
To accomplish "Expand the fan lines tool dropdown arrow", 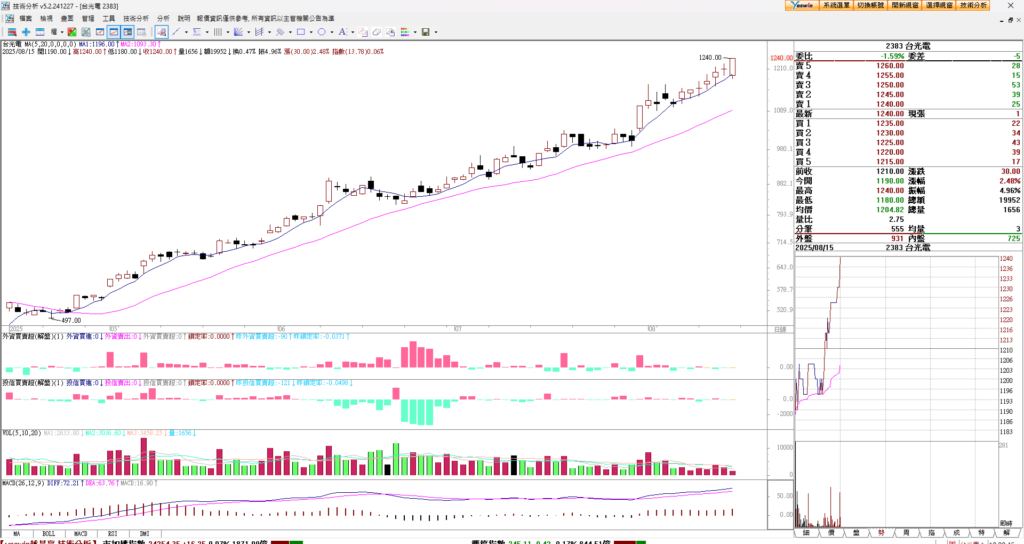I will click(x=248, y=31).
